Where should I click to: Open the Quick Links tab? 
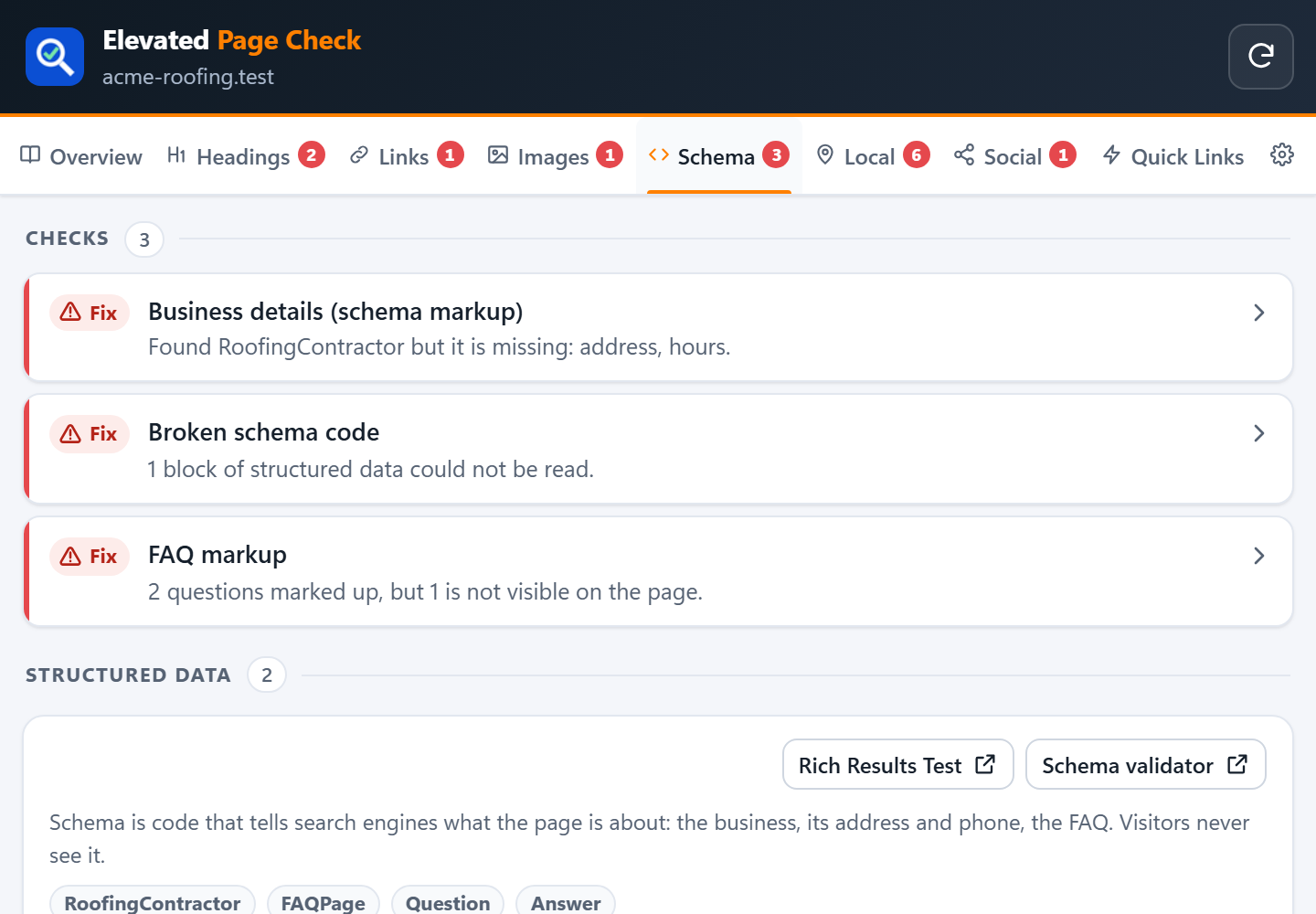1173,156
